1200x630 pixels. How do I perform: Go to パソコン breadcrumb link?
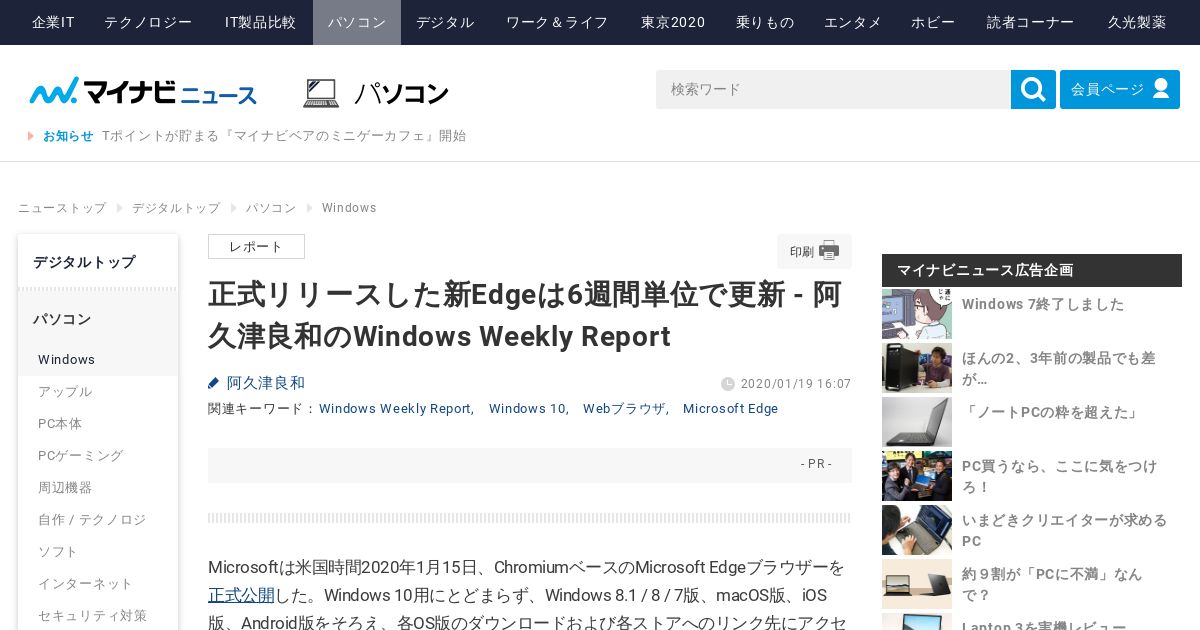[271, 208]
